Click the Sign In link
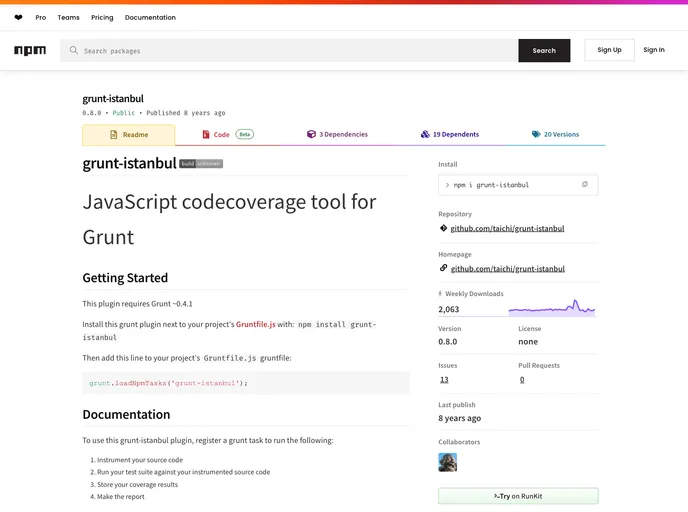This screenshot has height=512, width=688. (x=654, y=50)
